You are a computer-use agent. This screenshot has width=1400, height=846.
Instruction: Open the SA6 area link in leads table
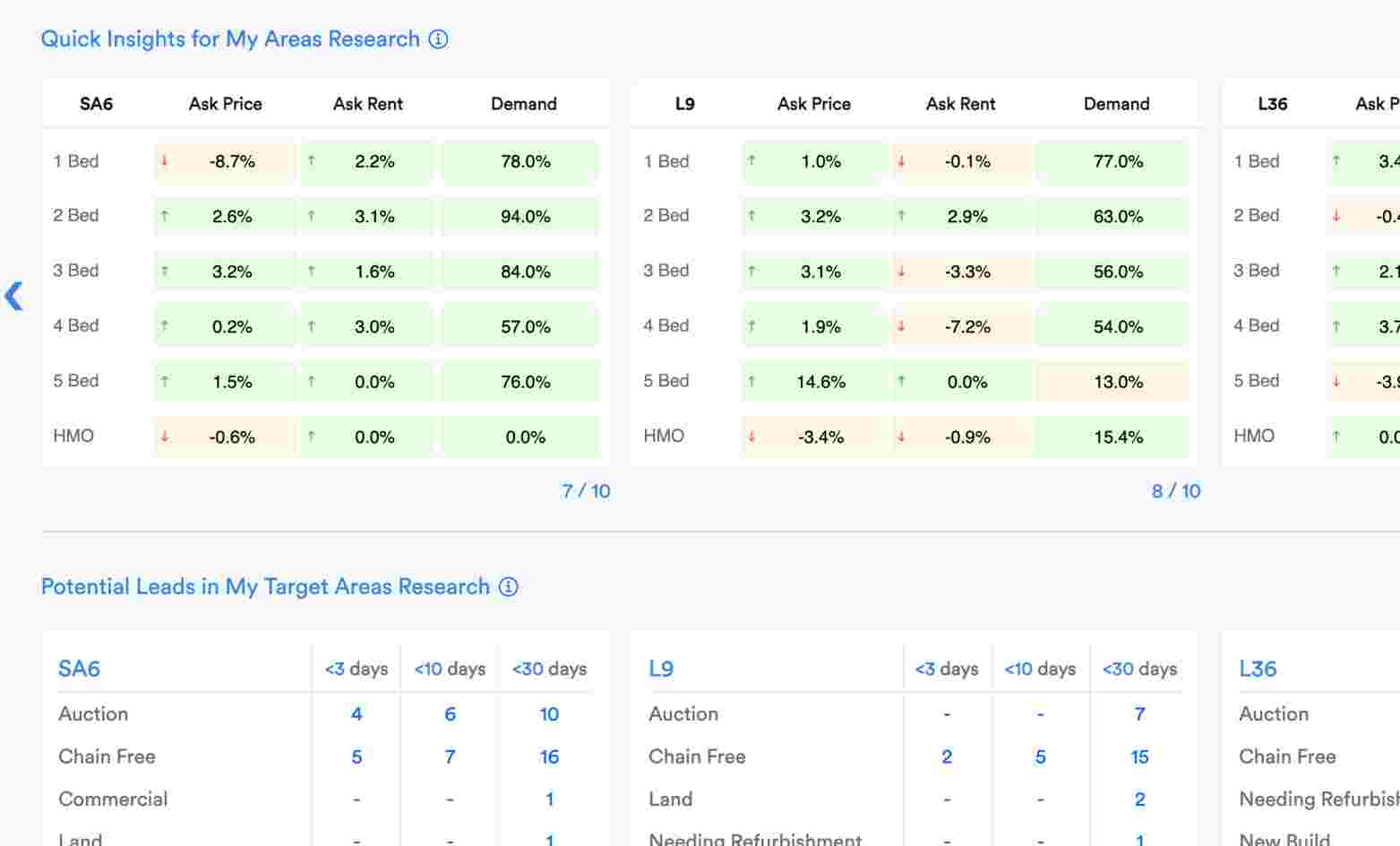tap(79, 669)
